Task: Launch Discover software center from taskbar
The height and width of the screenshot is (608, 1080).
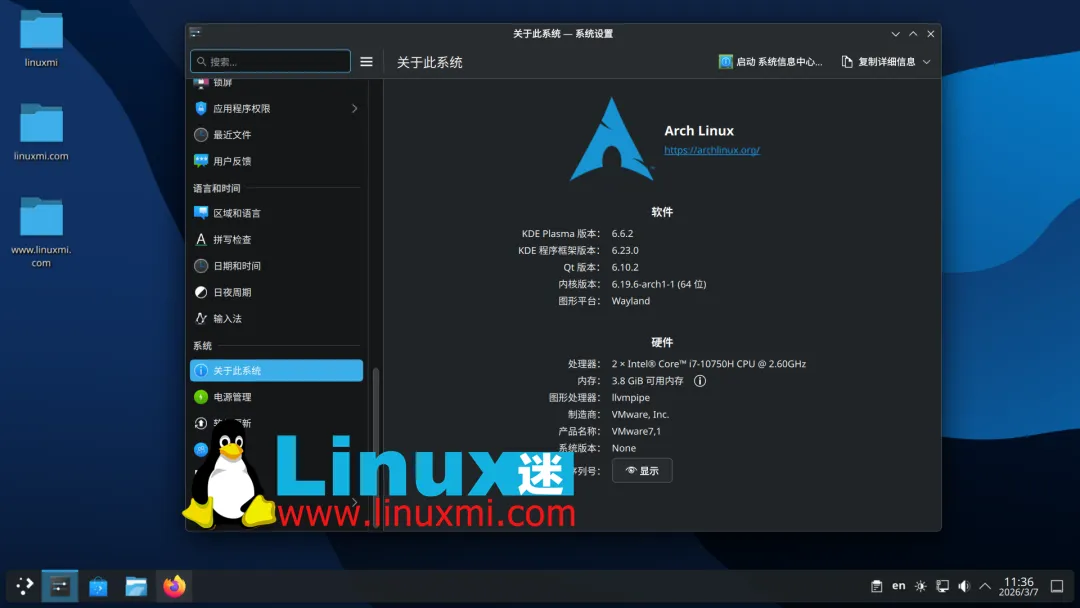Action: click(x=98, y=586)
